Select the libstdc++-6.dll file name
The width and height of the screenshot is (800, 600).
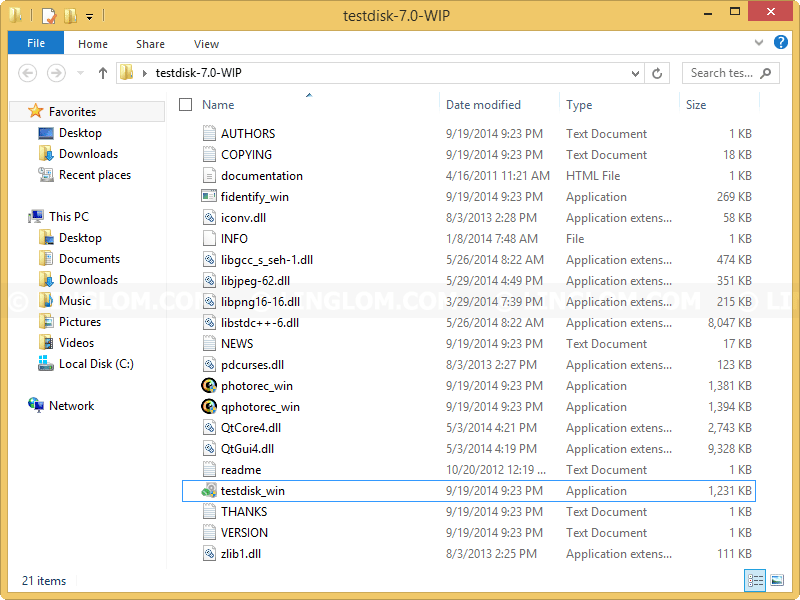point(260,322)
